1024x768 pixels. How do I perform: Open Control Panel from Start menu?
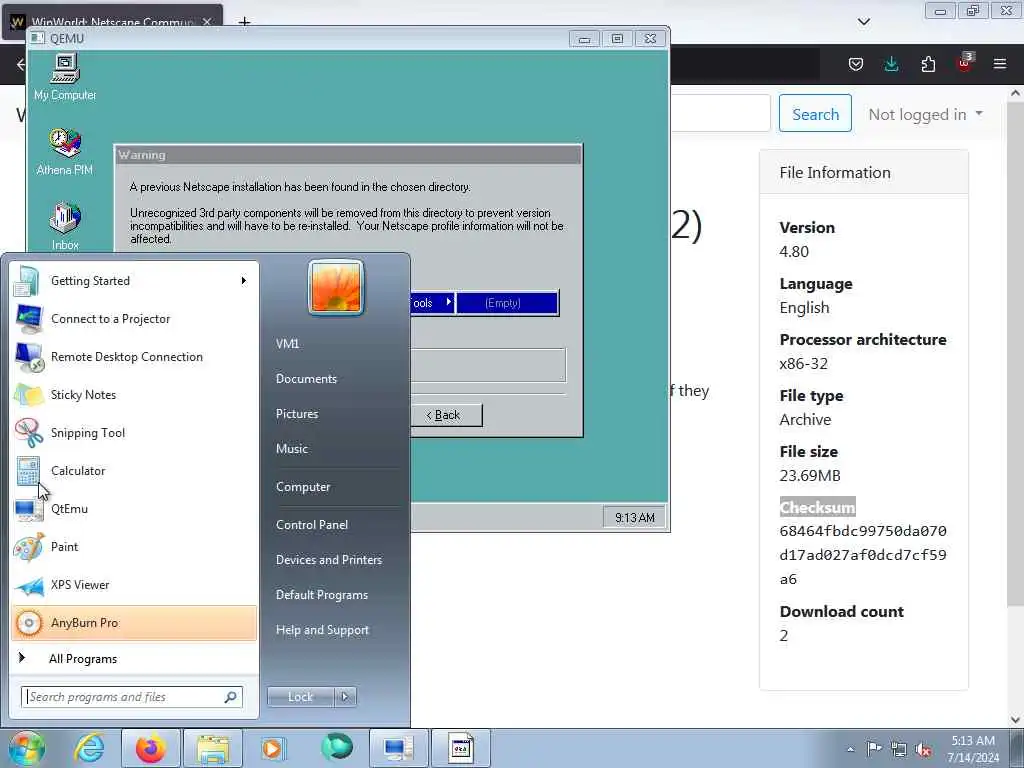(x=312, y=525)
